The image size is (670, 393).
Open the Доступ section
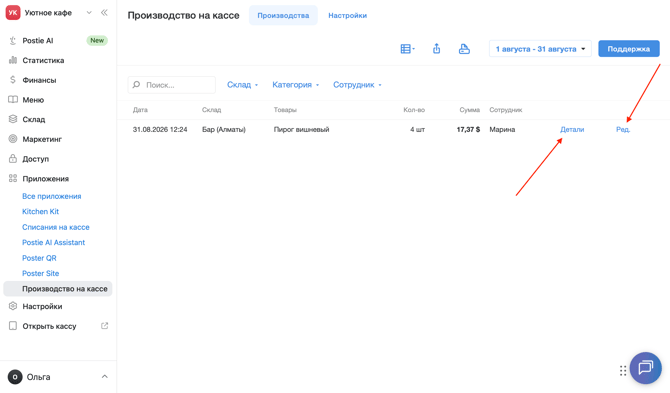(35, 158)
